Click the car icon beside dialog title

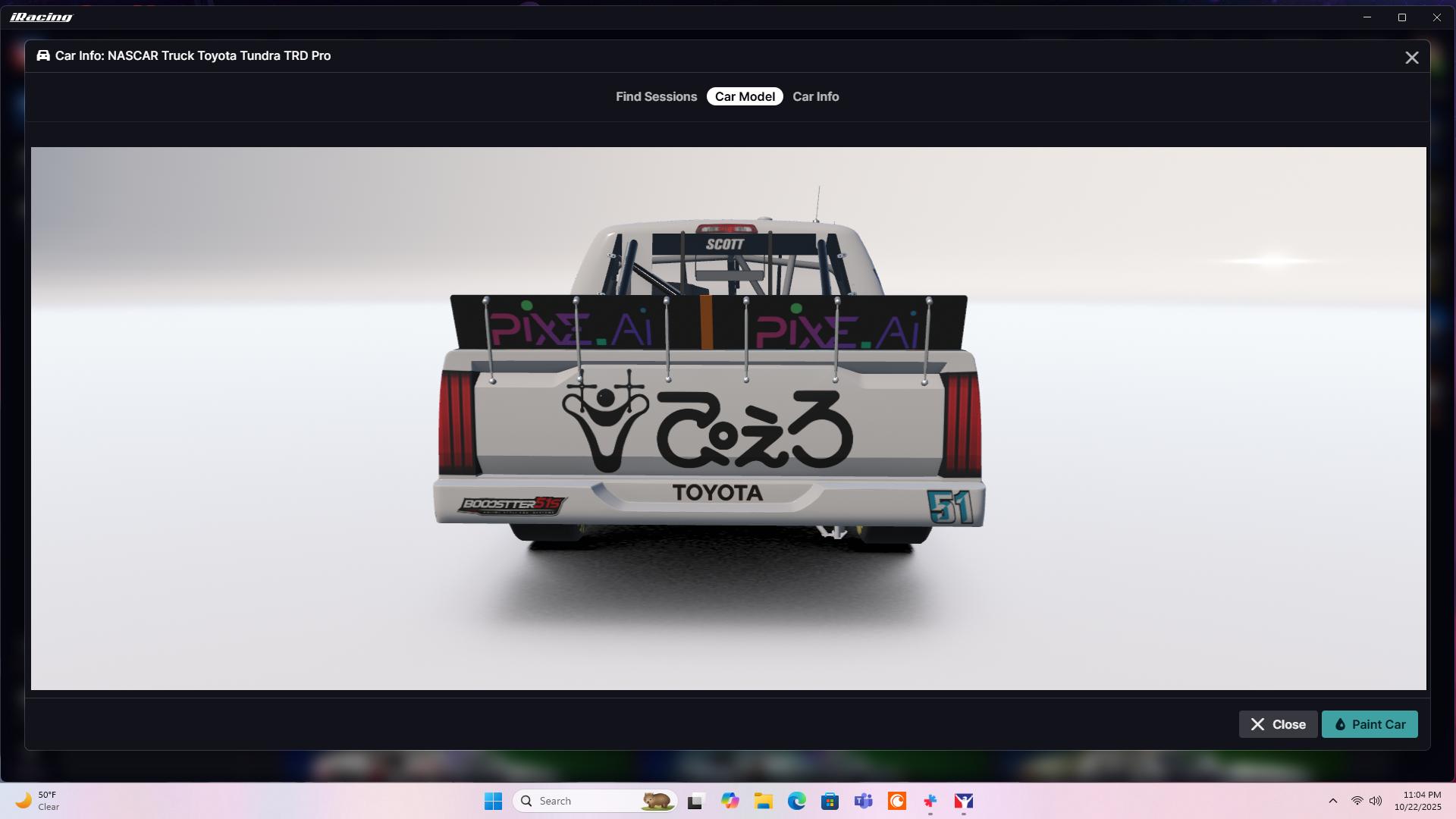(x=43, y=55)
